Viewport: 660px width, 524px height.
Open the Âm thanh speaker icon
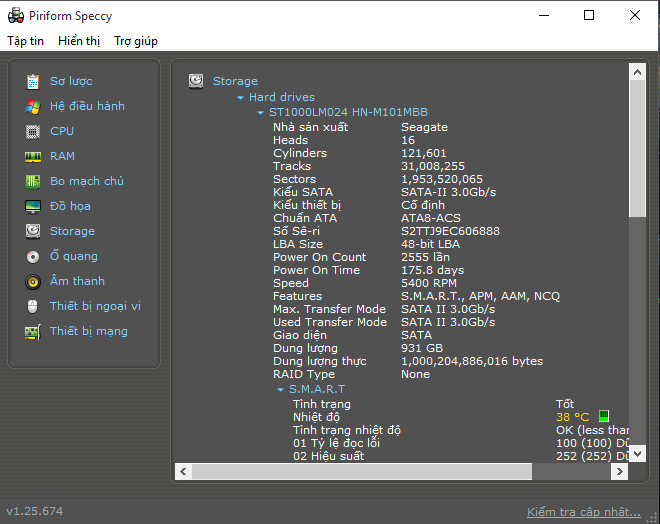pyautogui.click(x=33, y=281)
